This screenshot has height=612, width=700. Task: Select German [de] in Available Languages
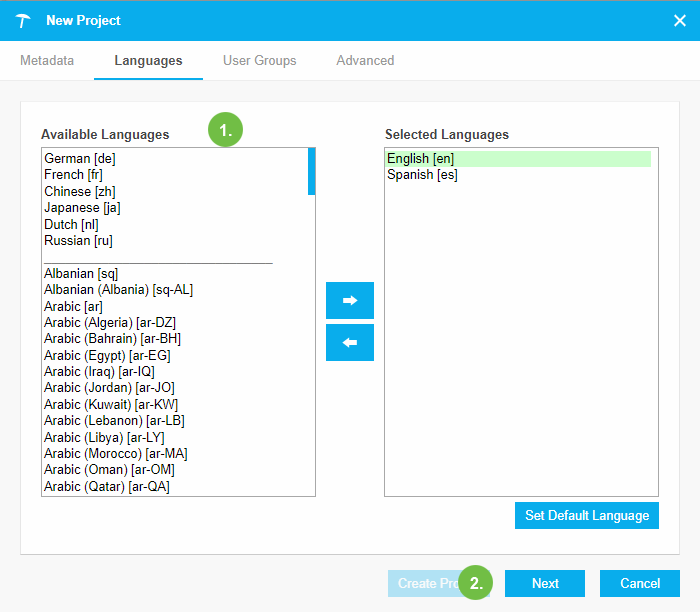tap(80, 158)
